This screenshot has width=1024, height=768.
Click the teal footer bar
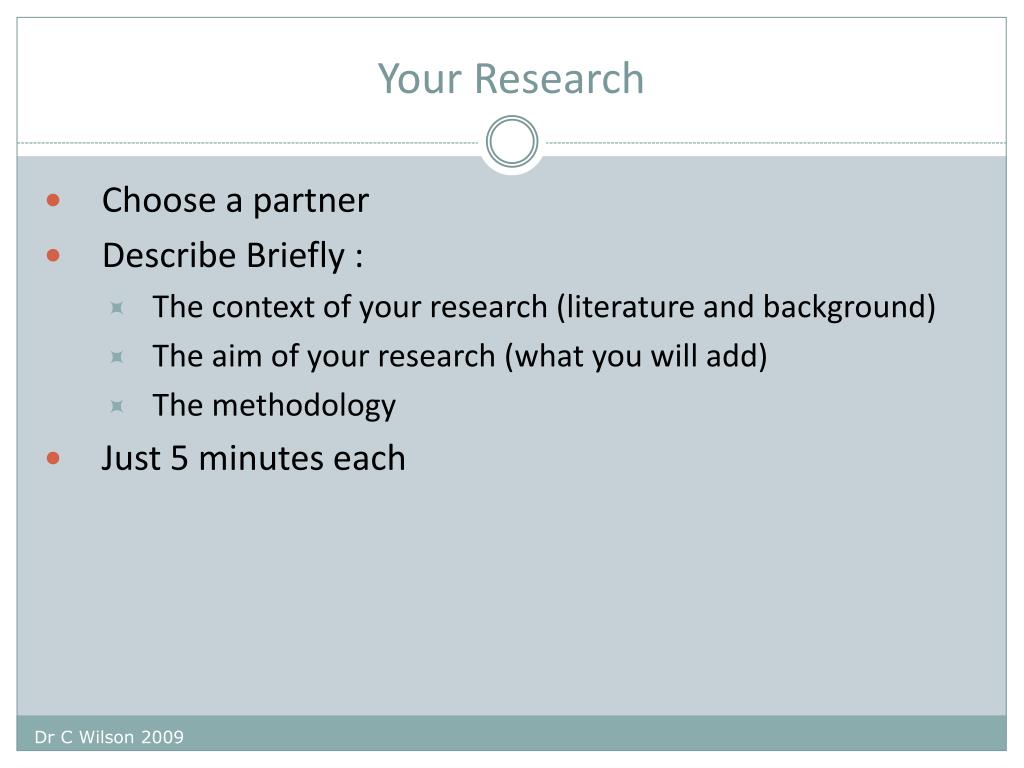[x=512, y=733]
